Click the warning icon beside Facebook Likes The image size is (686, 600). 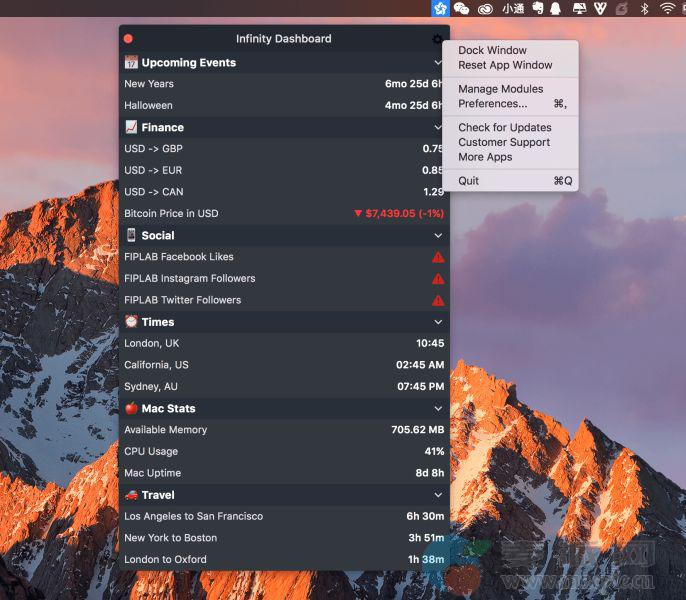pyautogui.click(x=438, y=257)
